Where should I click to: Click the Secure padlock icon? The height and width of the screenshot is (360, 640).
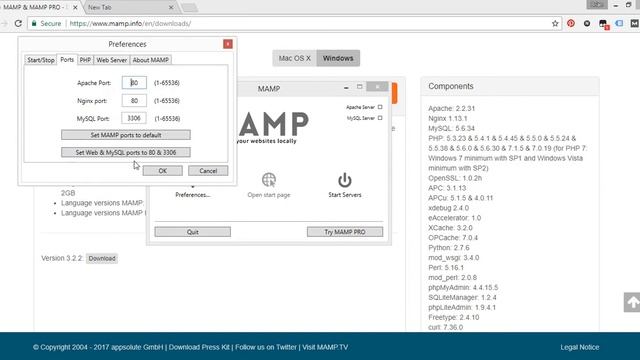(34, 24)
